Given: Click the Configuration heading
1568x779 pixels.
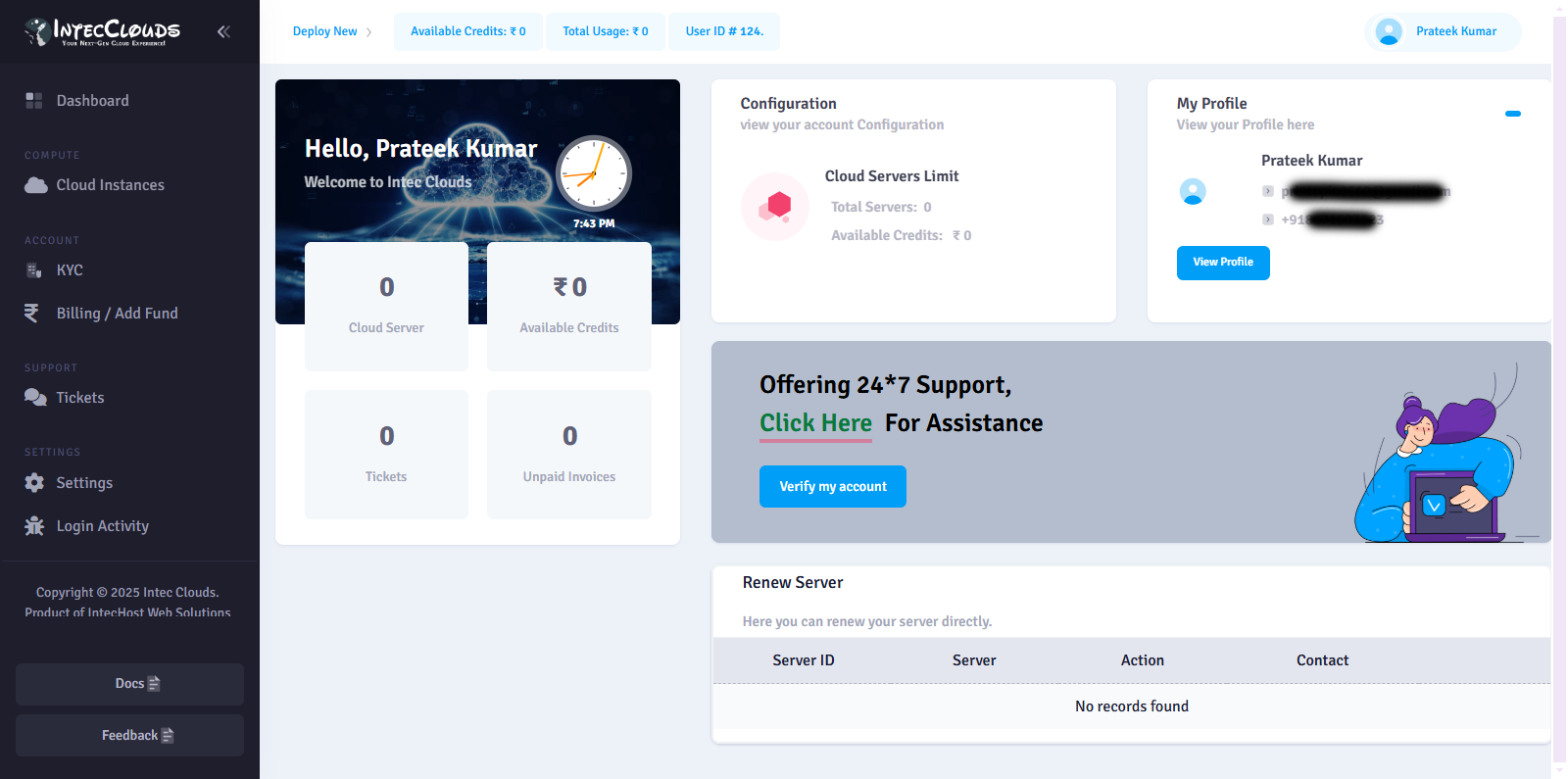Looking at the screenshot, I should 789,104.
